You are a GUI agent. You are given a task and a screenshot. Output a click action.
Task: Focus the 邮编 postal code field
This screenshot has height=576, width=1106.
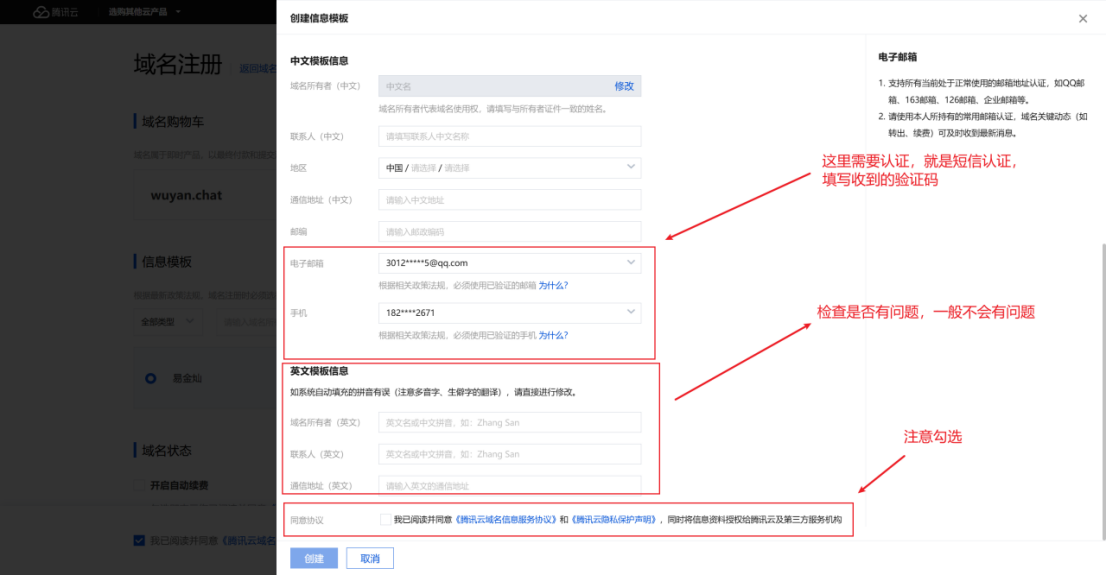pos(509,231)
